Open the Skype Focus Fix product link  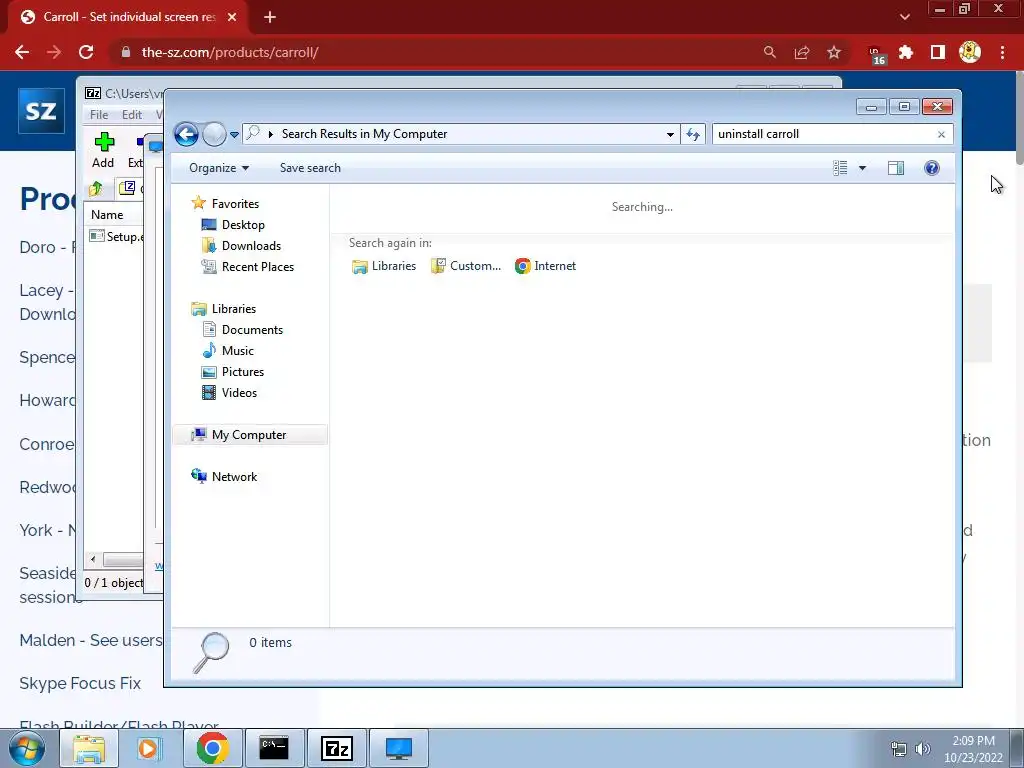[x=80, y=683]
